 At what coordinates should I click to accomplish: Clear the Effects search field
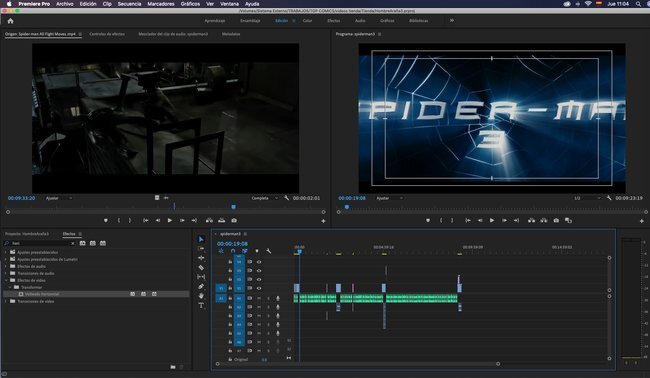click(73, 243)
